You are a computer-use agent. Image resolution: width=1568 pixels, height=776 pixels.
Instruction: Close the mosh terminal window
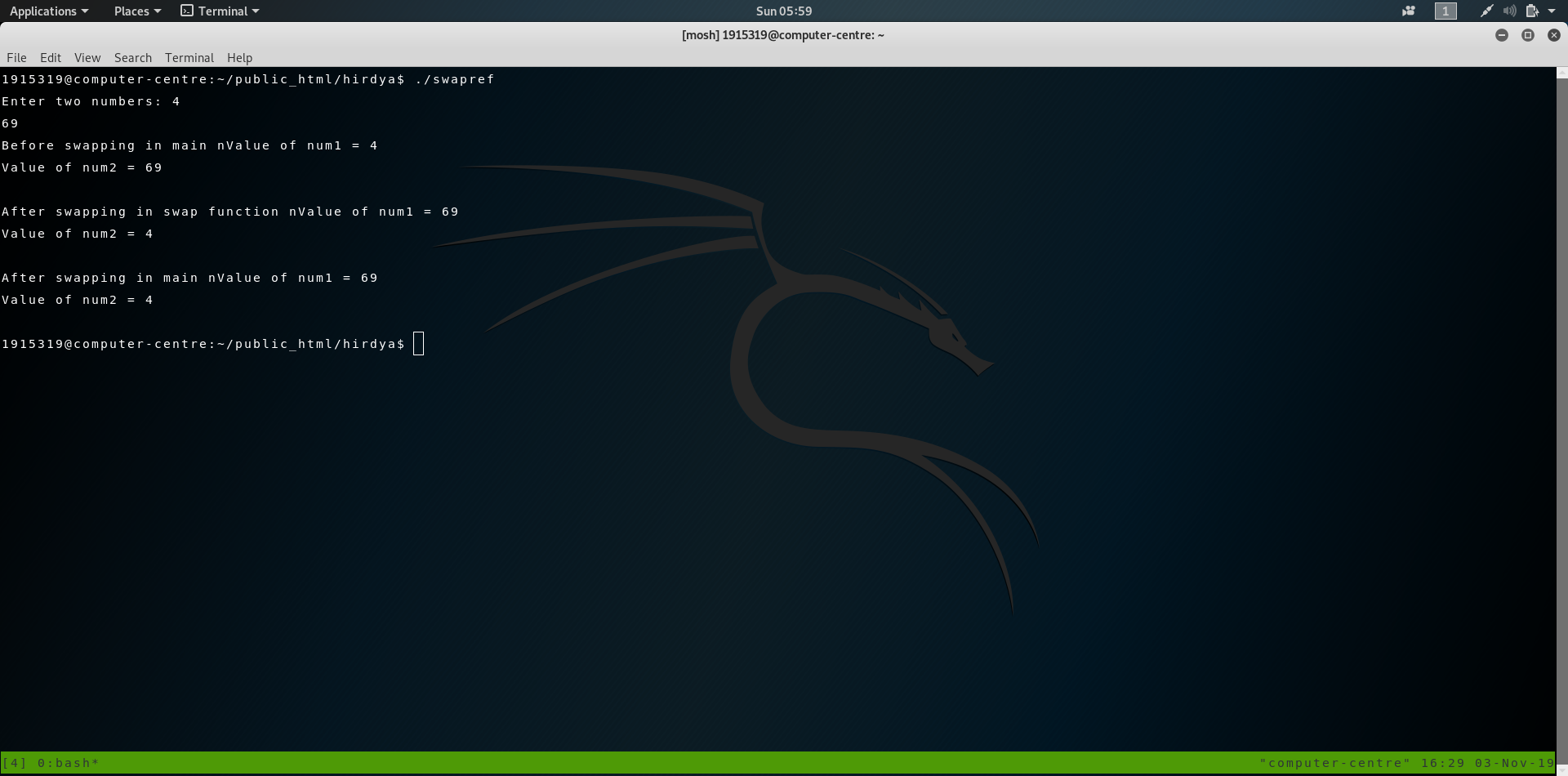pos(1554,35)
